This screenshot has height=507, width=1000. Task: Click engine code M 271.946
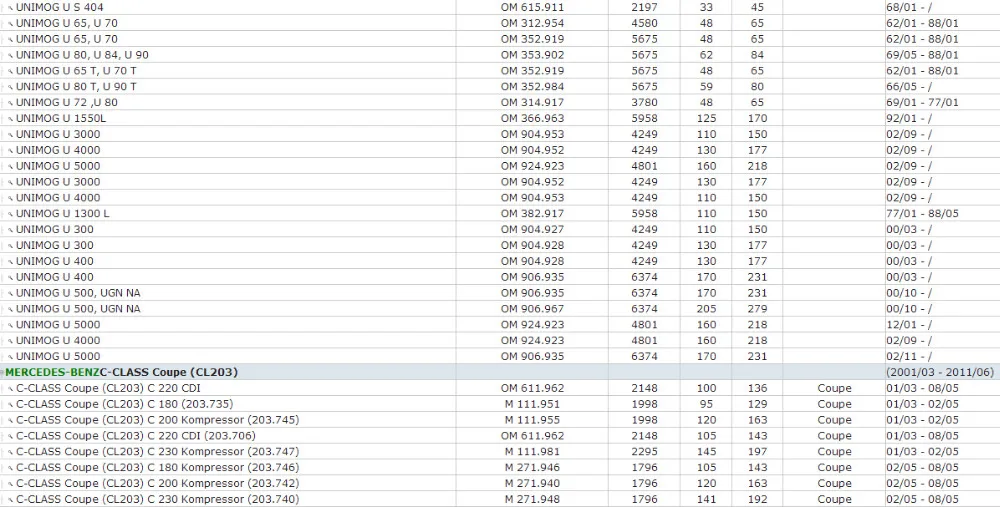click(533, 467)
